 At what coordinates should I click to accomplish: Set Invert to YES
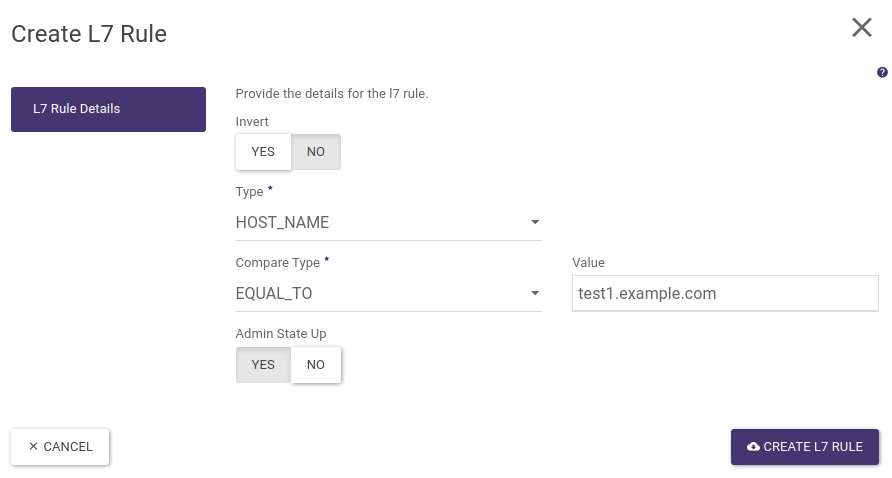tap(263, 152)
